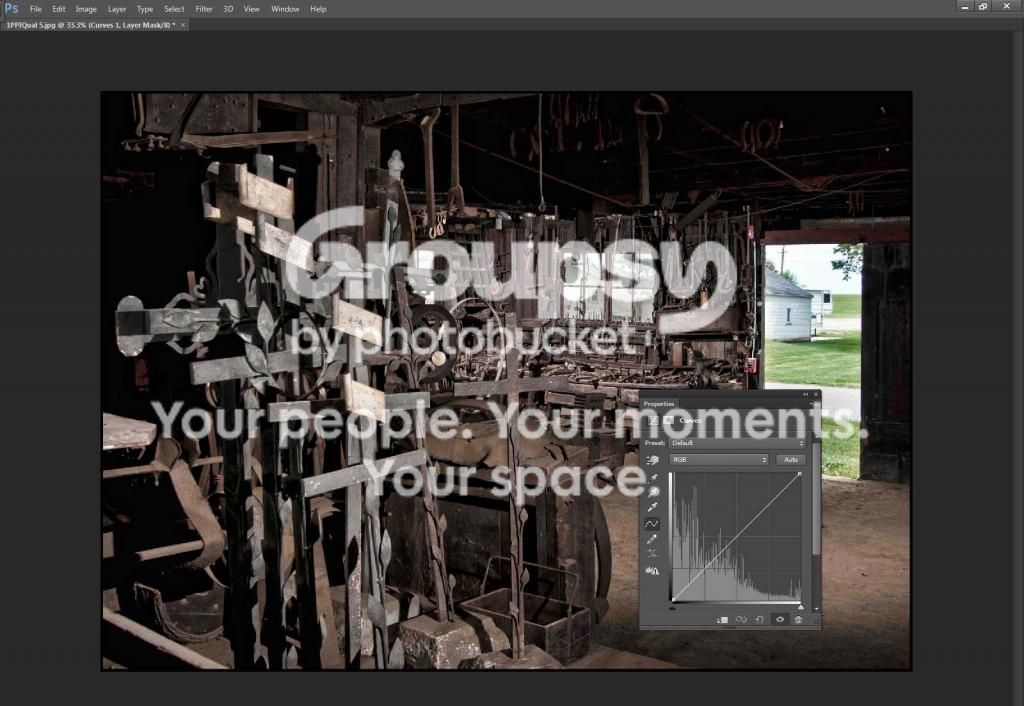Click the white point input slider

tap(801, 607)
